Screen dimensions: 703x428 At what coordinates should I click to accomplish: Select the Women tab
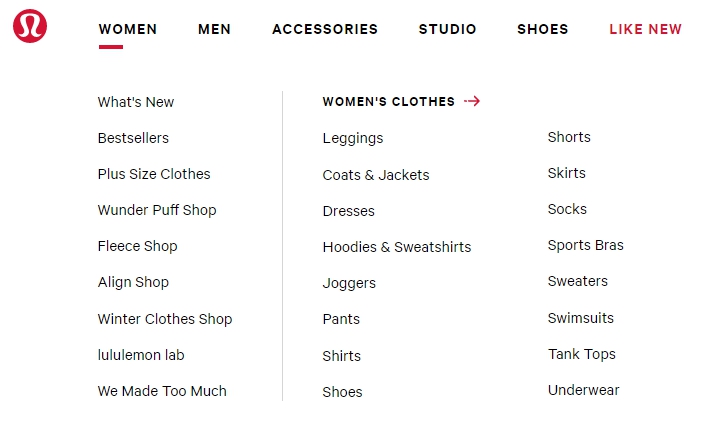tap(128, 29)
